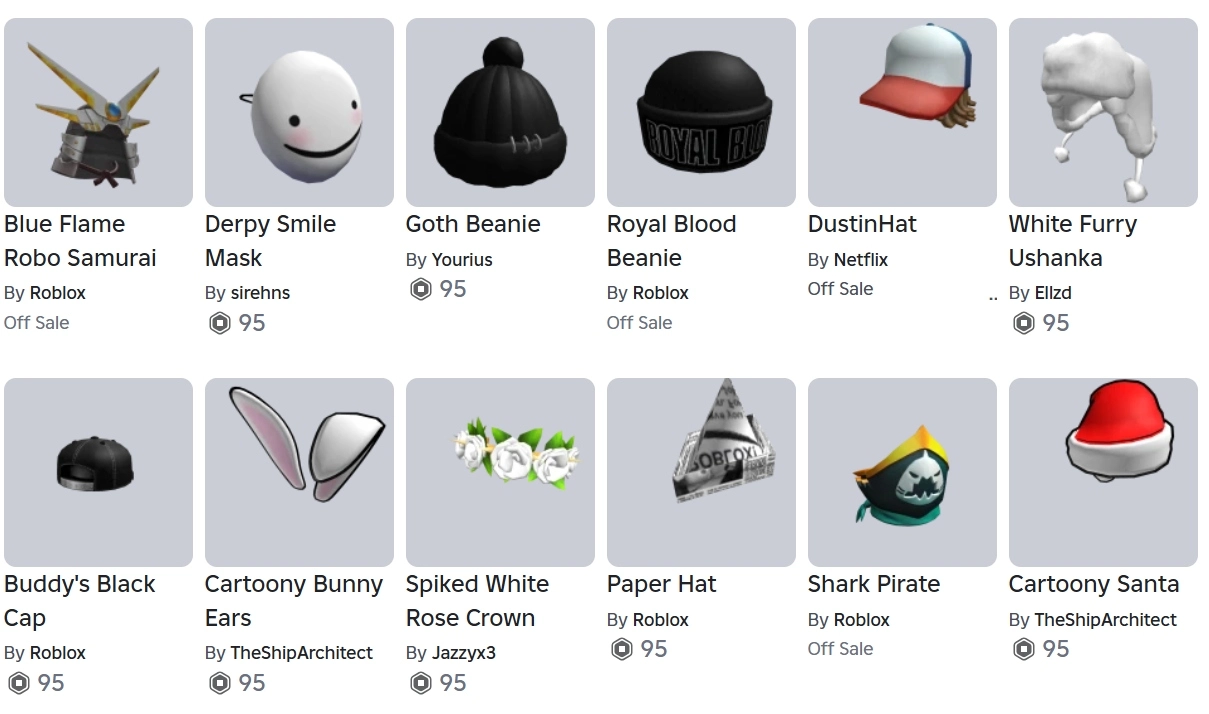This screenshot has width=1209, height=714.
Task: Open the Royal Blood Beanie thumbnail
Action: point(701,112)
